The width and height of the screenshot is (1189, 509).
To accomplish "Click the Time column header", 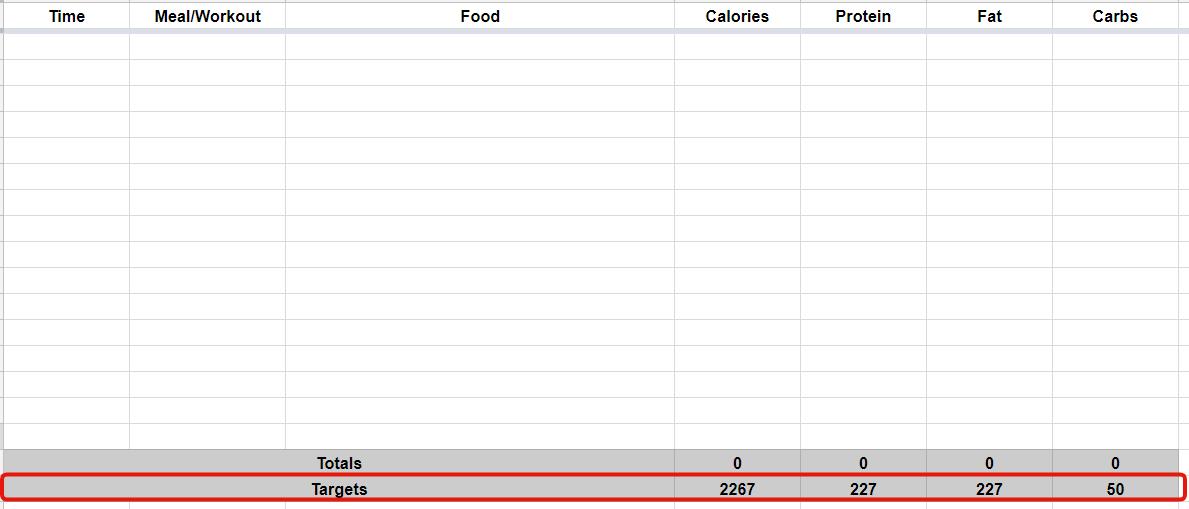I will coord(67,16).
